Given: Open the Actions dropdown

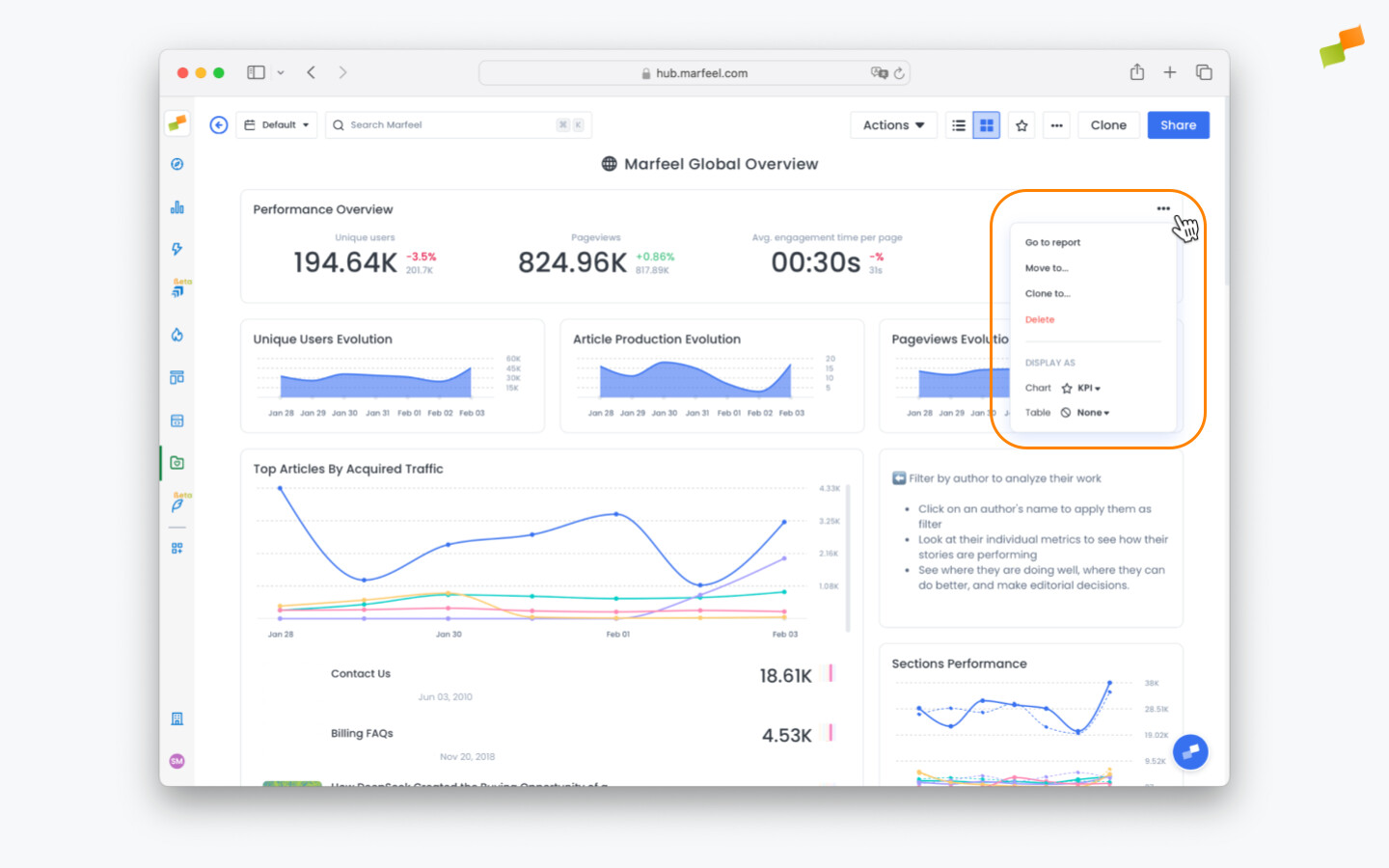Looking at the screenshot, I should coord(893,125).
